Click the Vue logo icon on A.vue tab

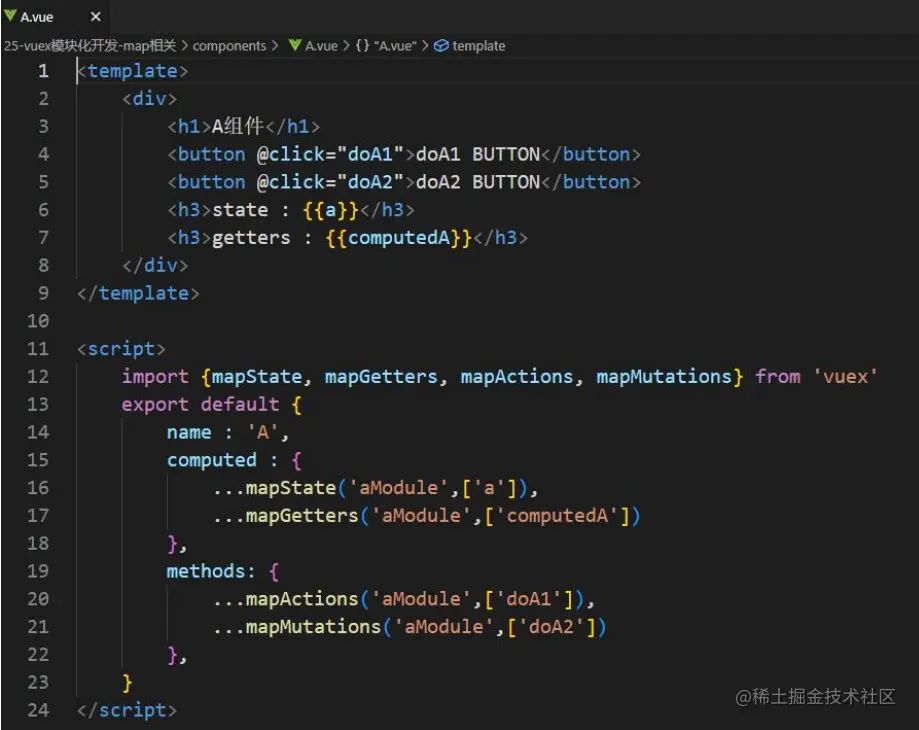(x=10, y=16)
